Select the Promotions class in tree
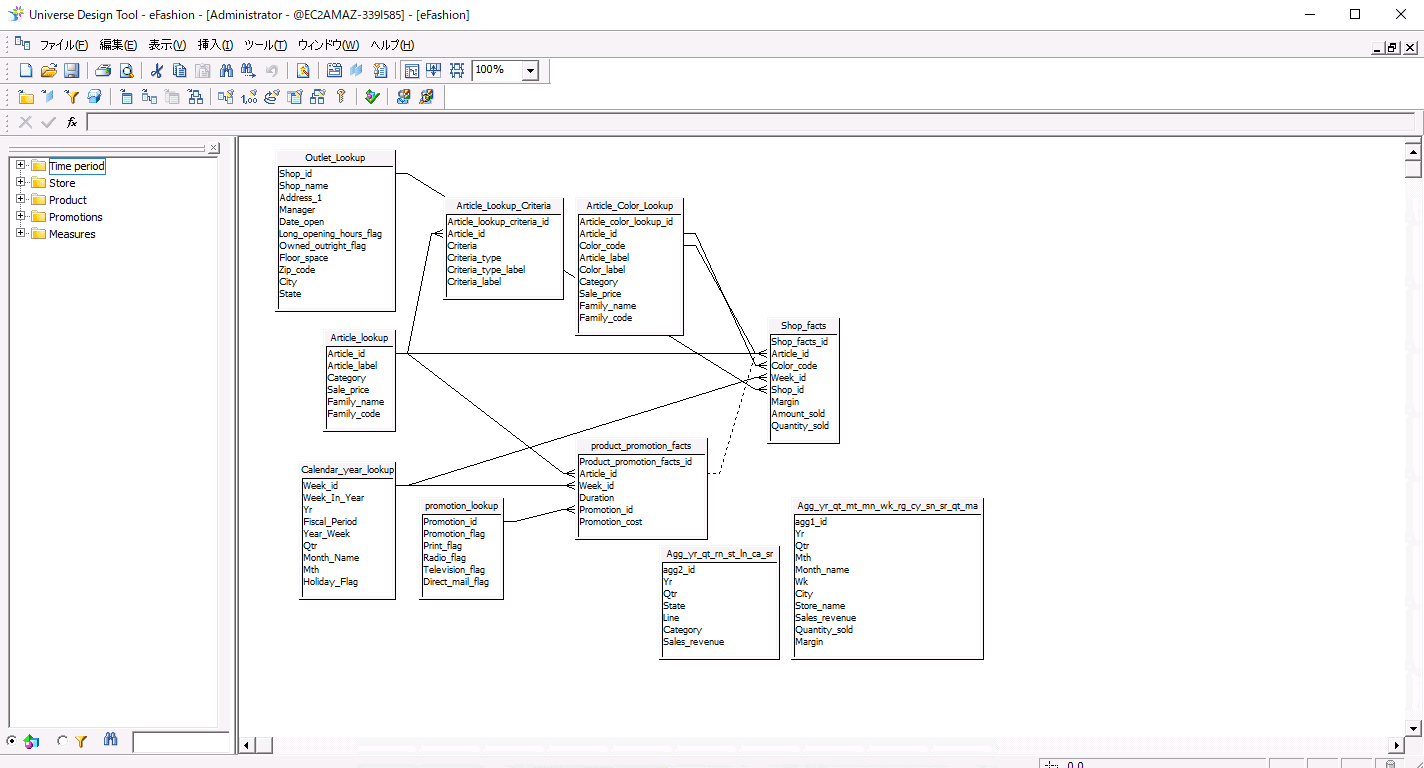Viewport: 1424px width, 768px height. [75, 217]
